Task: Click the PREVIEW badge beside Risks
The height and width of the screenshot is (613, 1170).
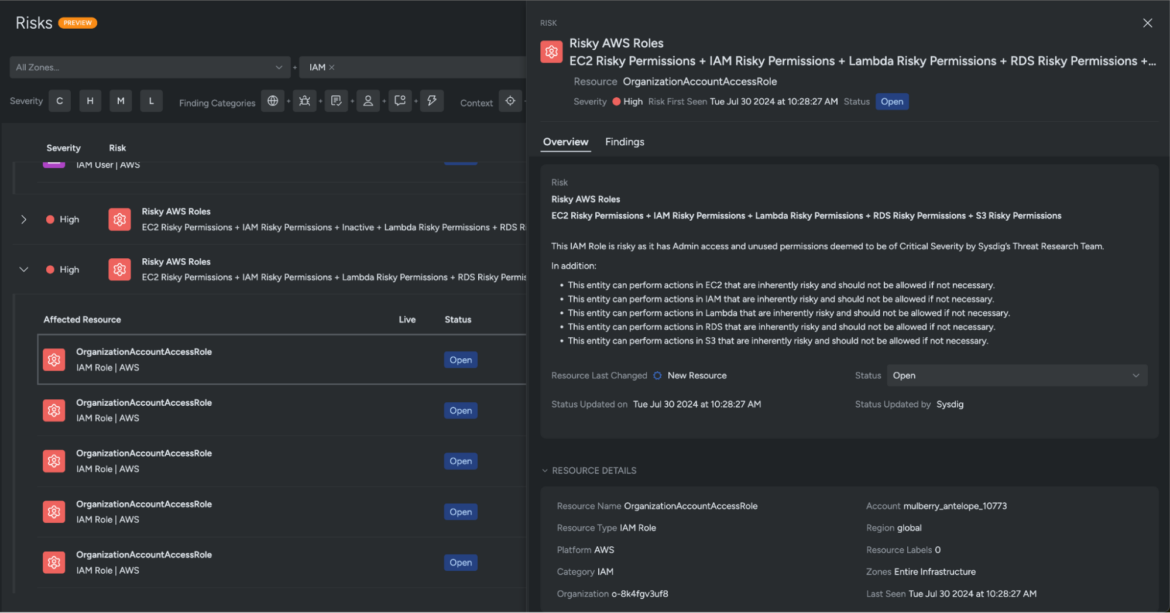Action: [x=78, y=23]
